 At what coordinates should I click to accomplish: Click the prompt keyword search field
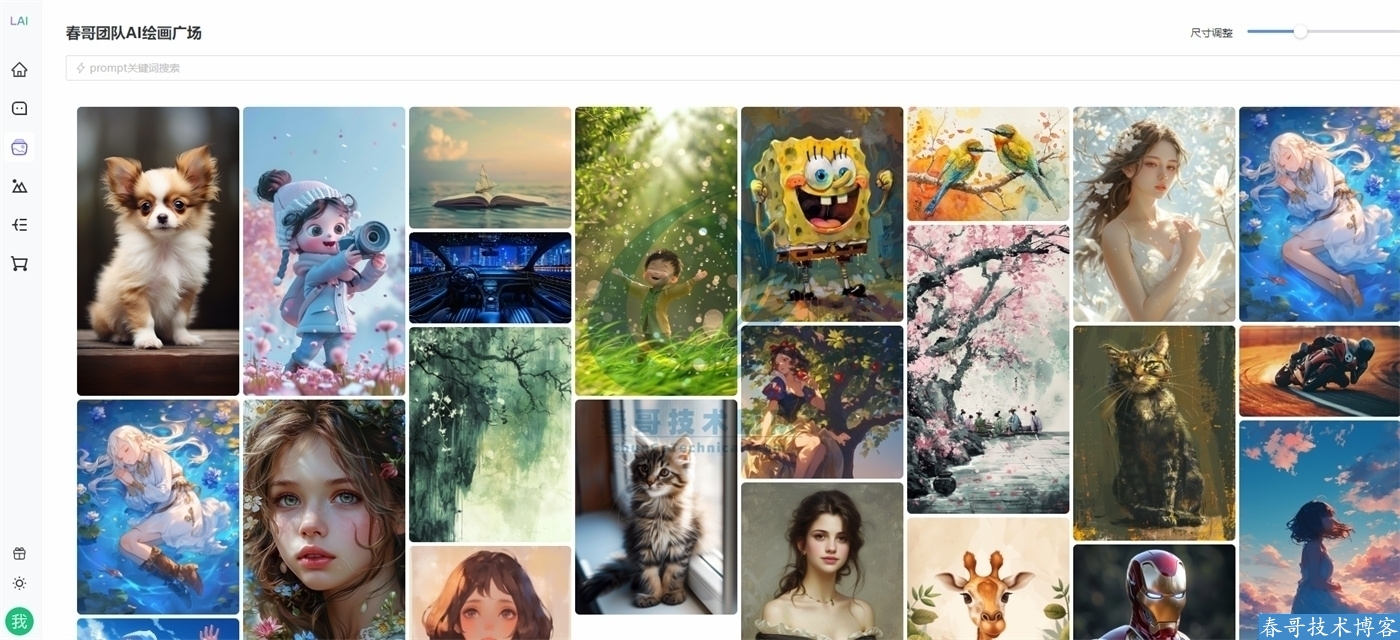click(x=733, y=68)
